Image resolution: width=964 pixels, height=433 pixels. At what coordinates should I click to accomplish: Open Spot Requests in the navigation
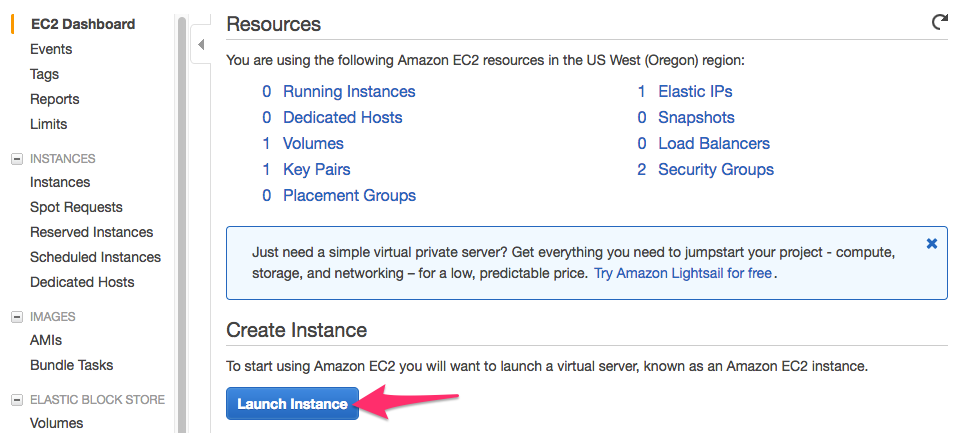coord(76,207)
